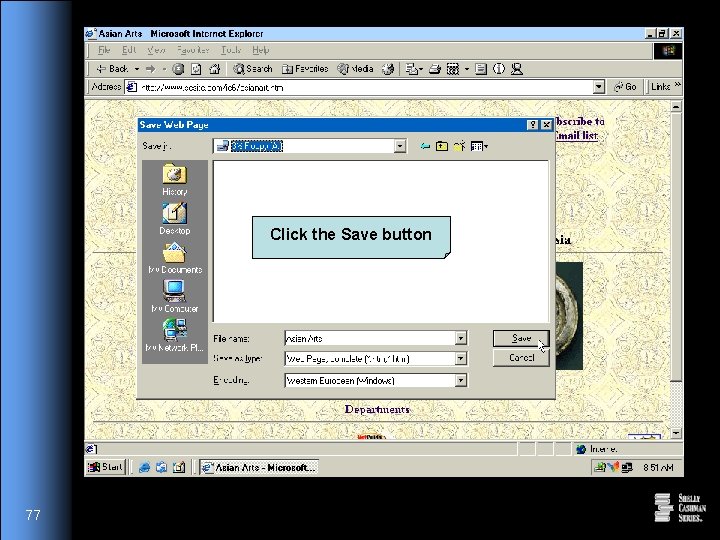The height and width of the screenshot is (540, 720).
Task: Click the Stop toolbar icon
Action: [178, 69]
